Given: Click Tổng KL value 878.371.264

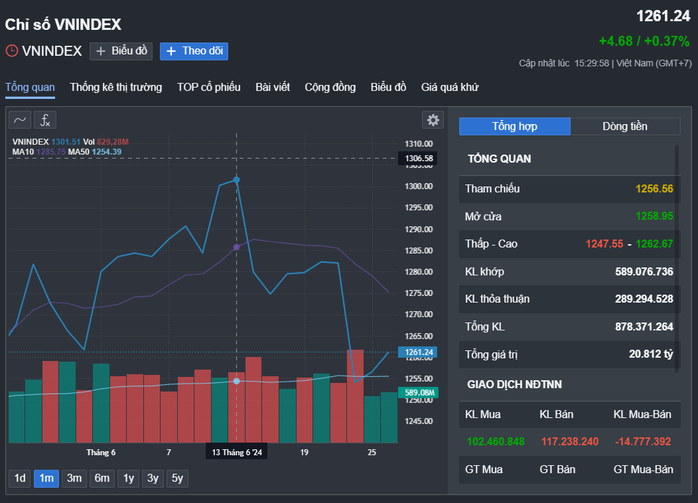Looking at the screenshot, I should (644, 327).
